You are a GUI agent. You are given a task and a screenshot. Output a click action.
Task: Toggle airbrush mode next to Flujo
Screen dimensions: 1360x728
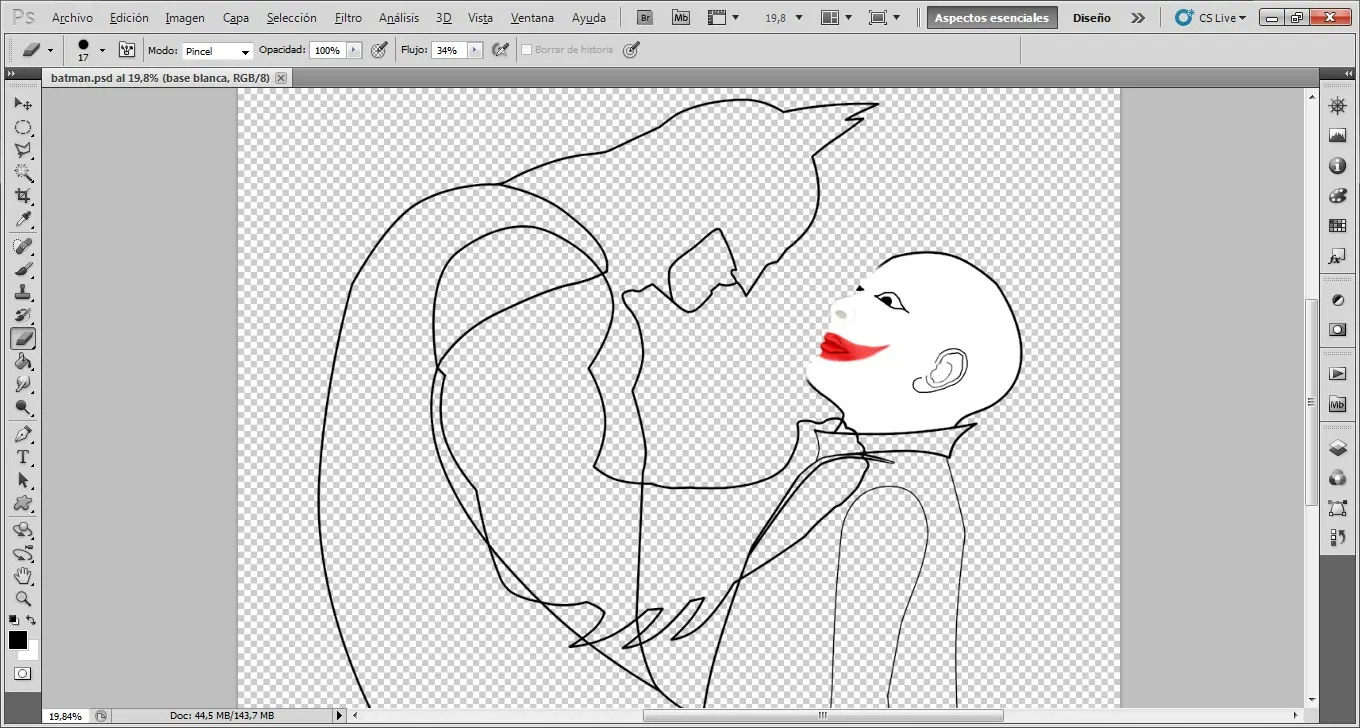(x=502, y=50)
